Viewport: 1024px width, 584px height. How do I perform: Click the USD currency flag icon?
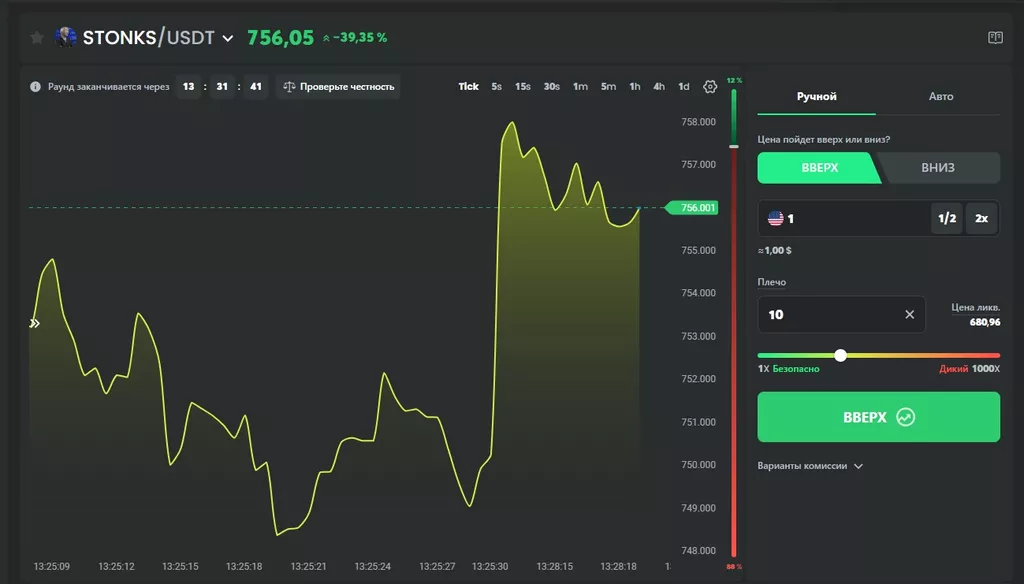(775, 219)
